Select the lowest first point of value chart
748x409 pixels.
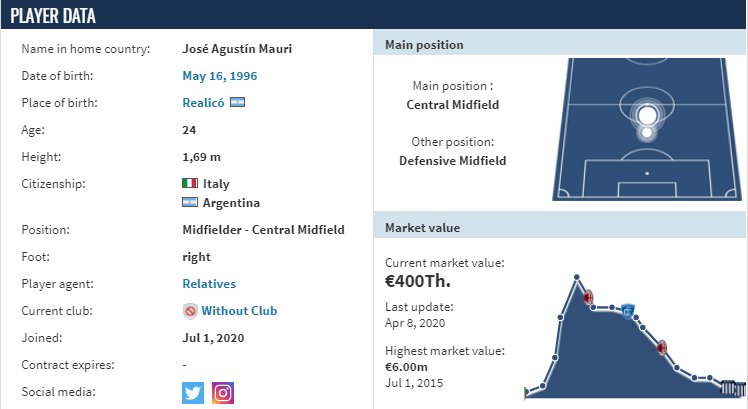526,393
